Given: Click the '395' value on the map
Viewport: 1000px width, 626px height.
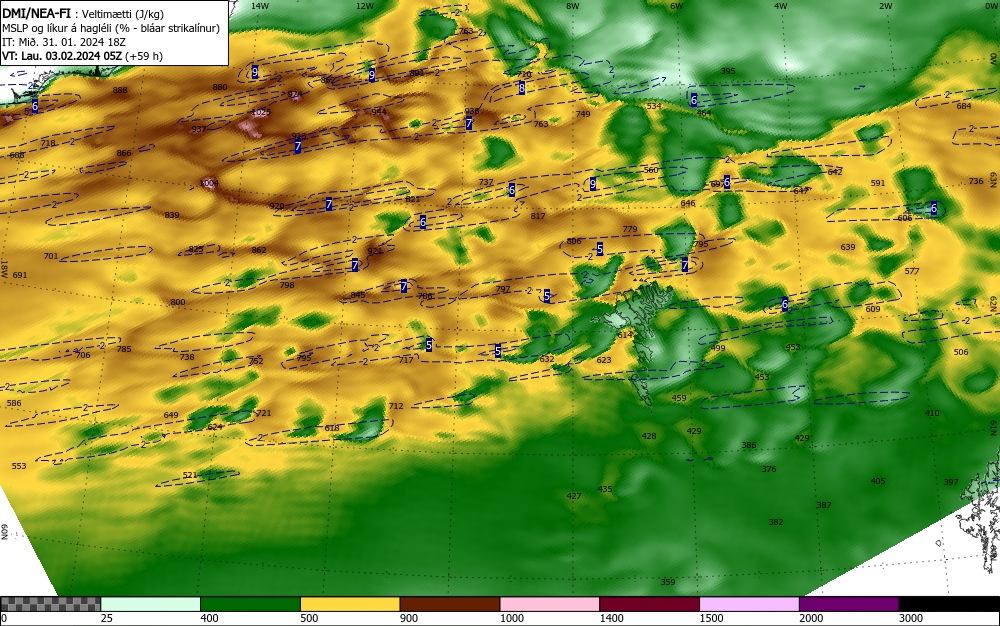Looking at the screenshot, I should (x=728, y=71).
